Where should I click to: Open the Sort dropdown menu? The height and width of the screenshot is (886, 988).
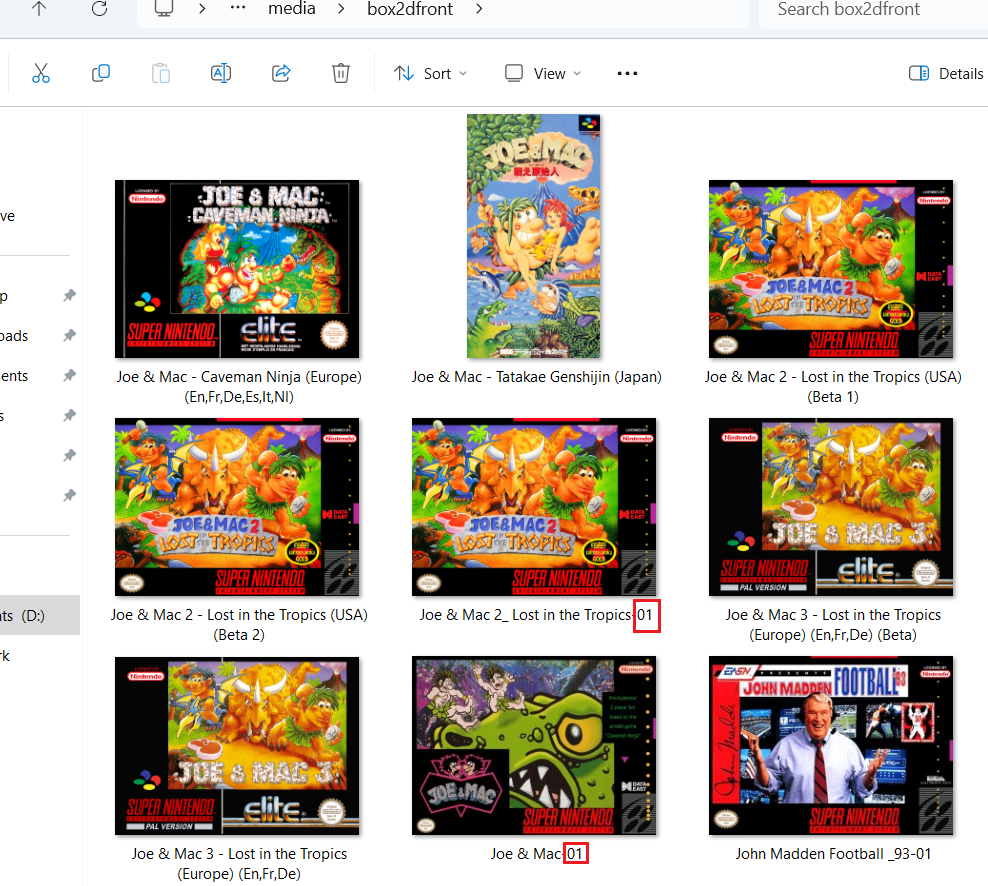pyautogui.click(x=430, y=74)
